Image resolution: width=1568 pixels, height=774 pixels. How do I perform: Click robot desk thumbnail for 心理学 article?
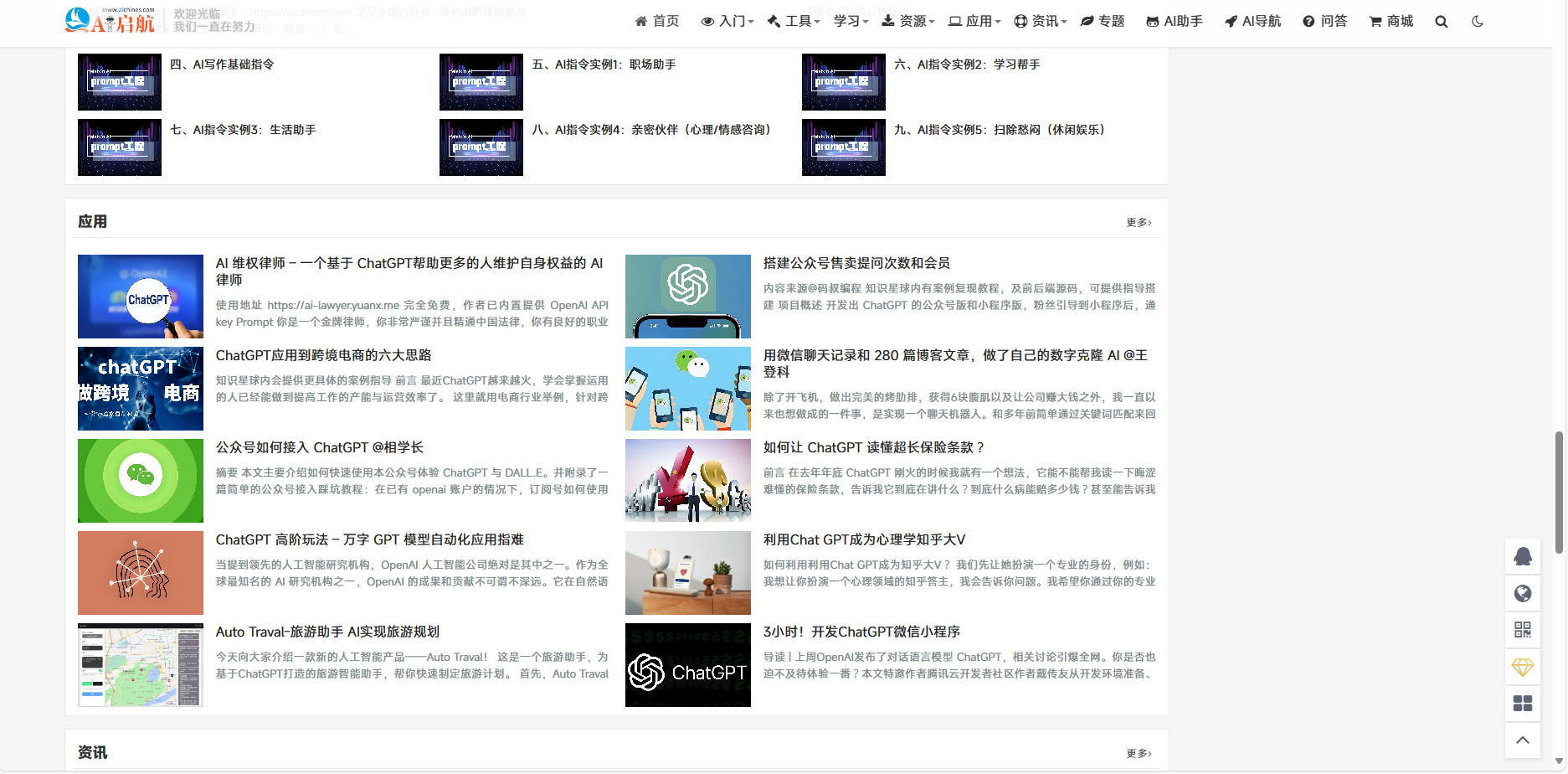click(x=688, y=573)
